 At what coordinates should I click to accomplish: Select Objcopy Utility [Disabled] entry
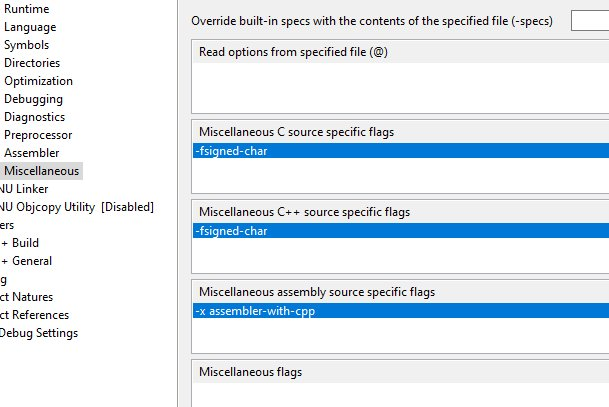[x=77, y=207]
